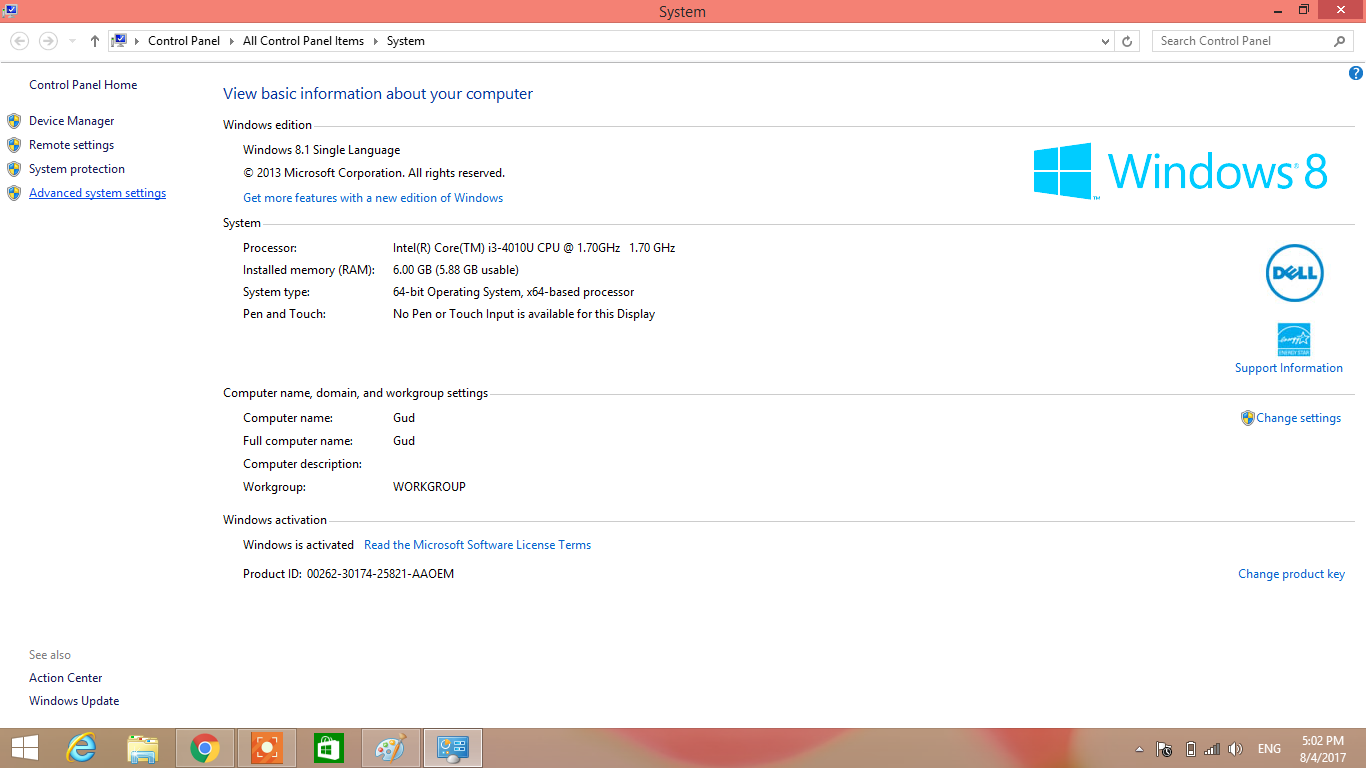Click the computer icon in the address bar
Viewport: 1366px width, 768px height.
tap(120, 41)
